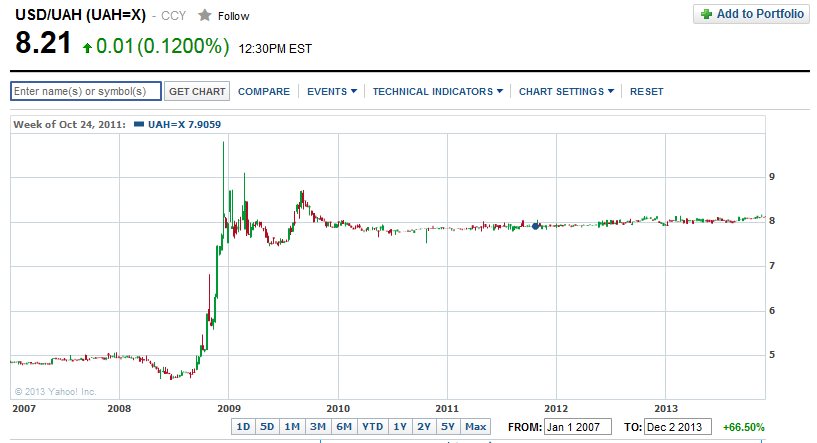Click Add to Portfolio button
Viewport: 817px width, 443px height.
click(751, 14)
